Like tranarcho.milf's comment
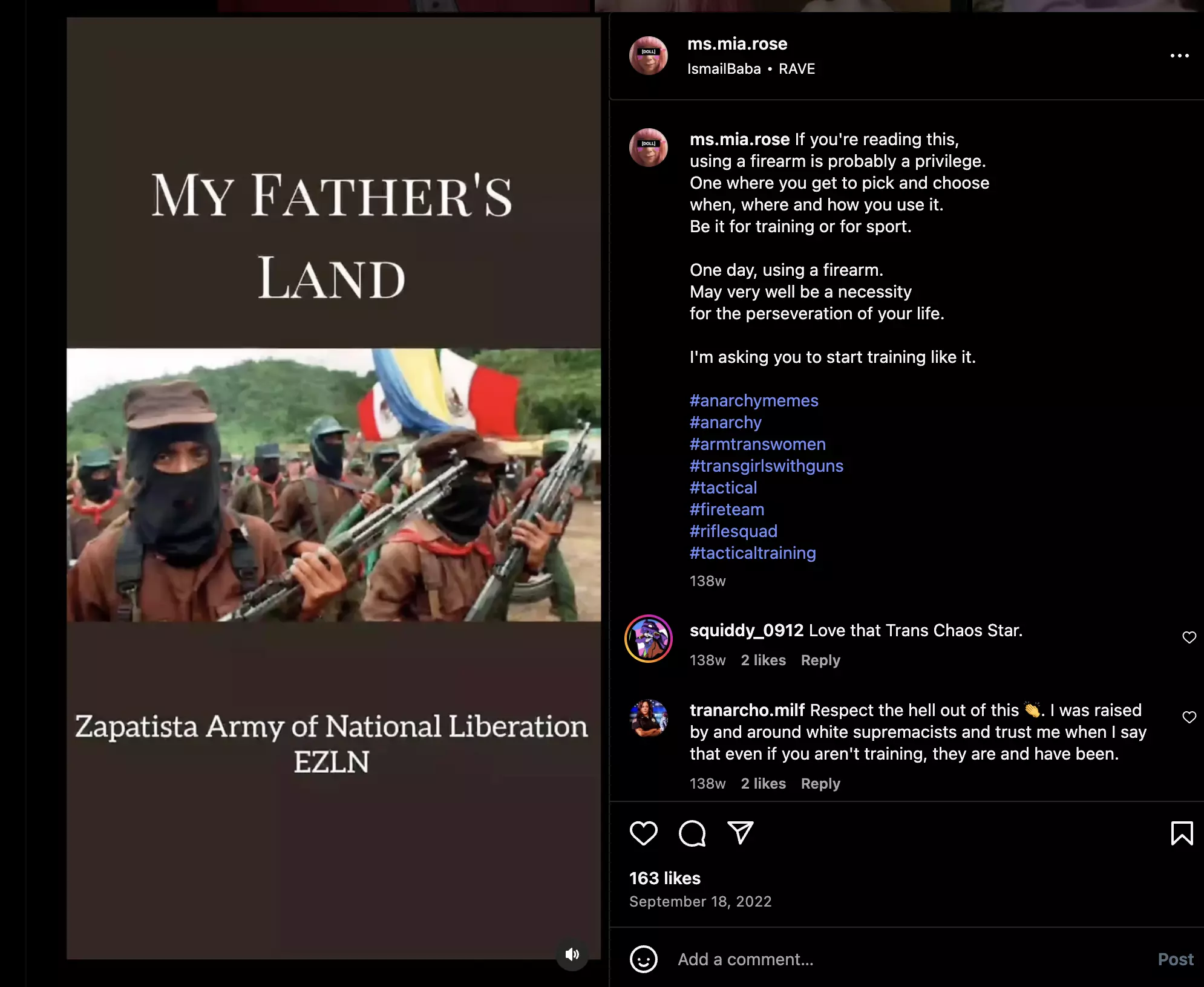Viewport: 1204px width, 987px height. tap(1189, 717)
